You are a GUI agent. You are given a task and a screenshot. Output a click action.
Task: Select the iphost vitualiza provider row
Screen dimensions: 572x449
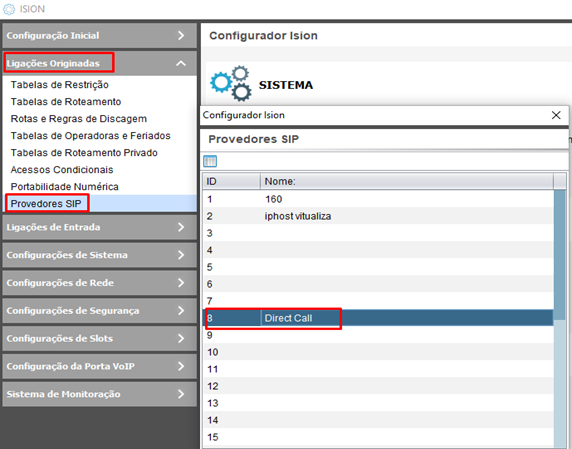click(x=378, y=216)
